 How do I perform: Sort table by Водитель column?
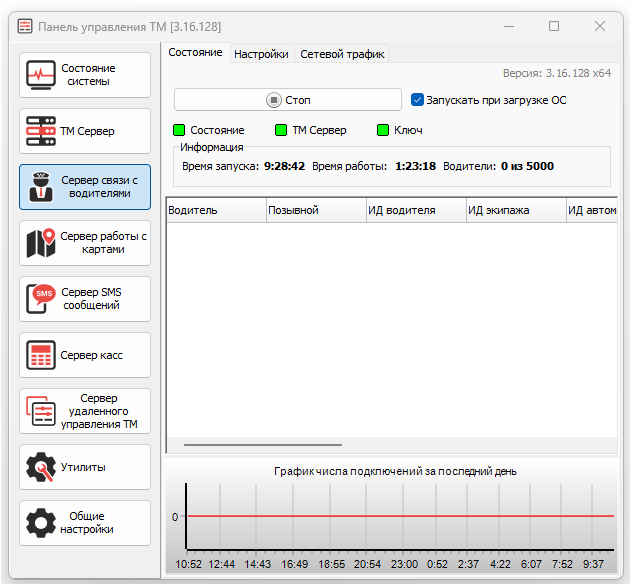tap(217, 210)
